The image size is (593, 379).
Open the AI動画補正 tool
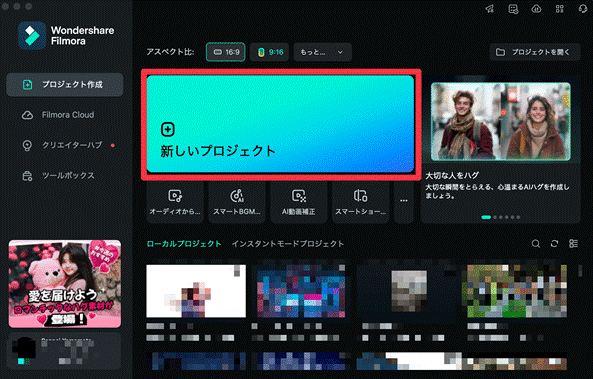tap(298, 202)
